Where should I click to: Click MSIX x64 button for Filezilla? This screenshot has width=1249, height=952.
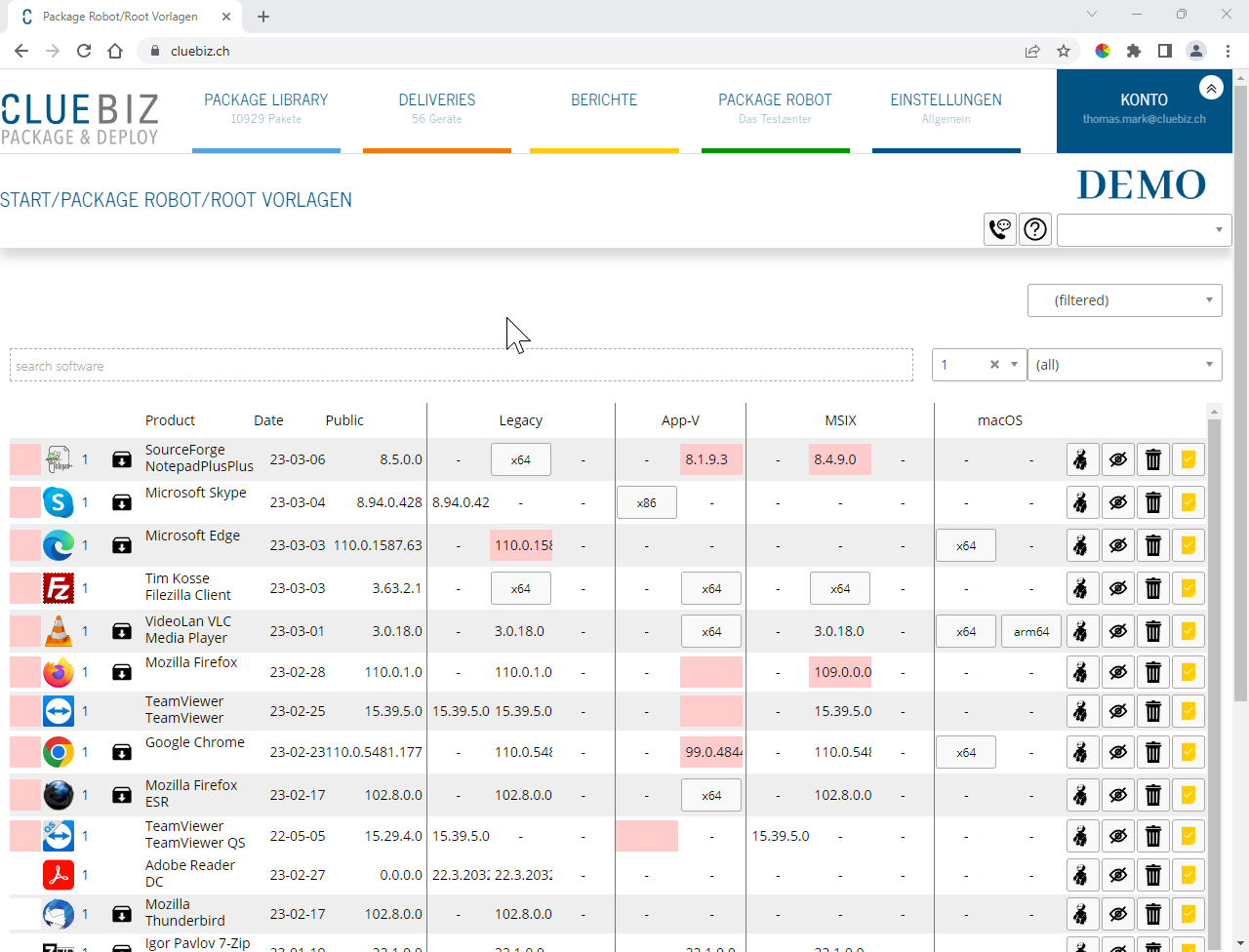click(840, 588)
